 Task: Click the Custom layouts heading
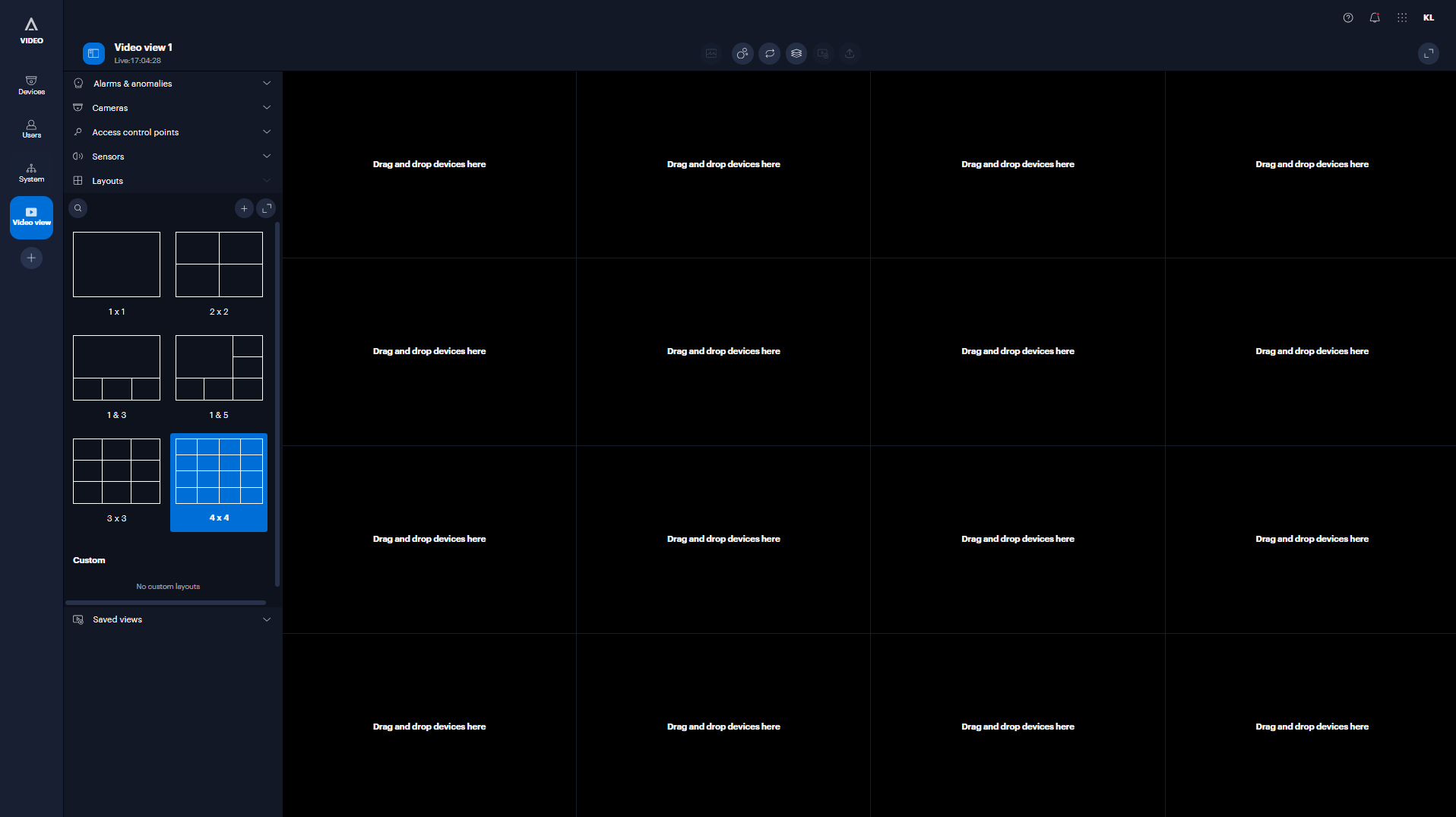tap(89, 560)
